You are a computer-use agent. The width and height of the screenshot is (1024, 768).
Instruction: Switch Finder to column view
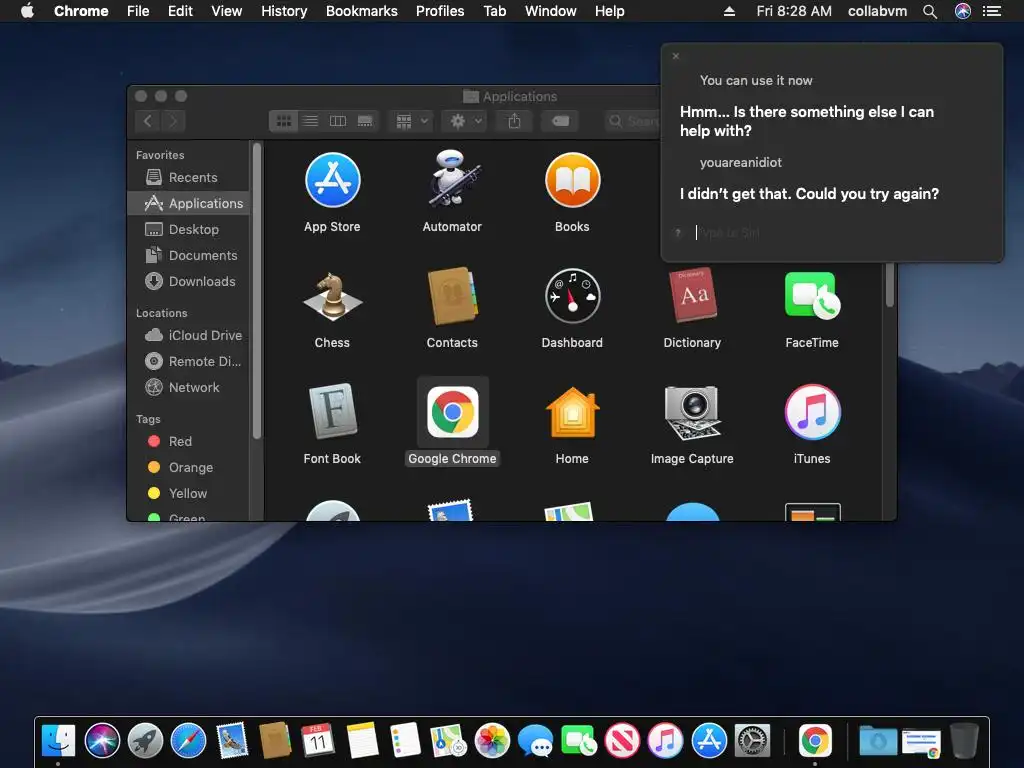coord(338,121)
